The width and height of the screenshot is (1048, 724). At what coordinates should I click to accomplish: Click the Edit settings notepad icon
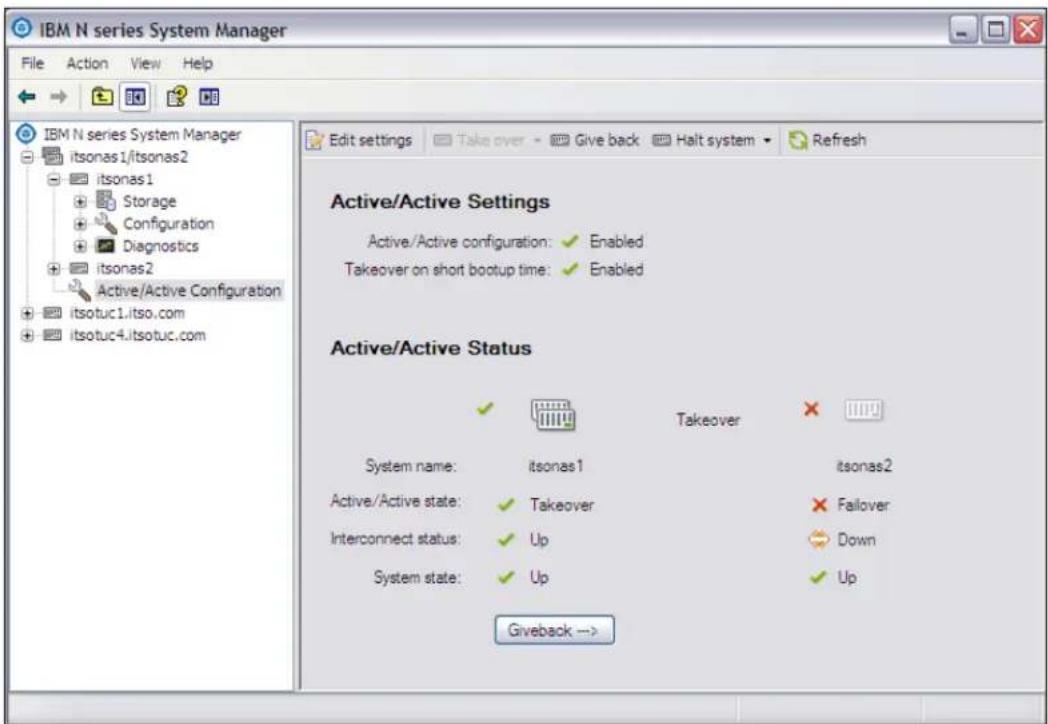coord(314,140)
